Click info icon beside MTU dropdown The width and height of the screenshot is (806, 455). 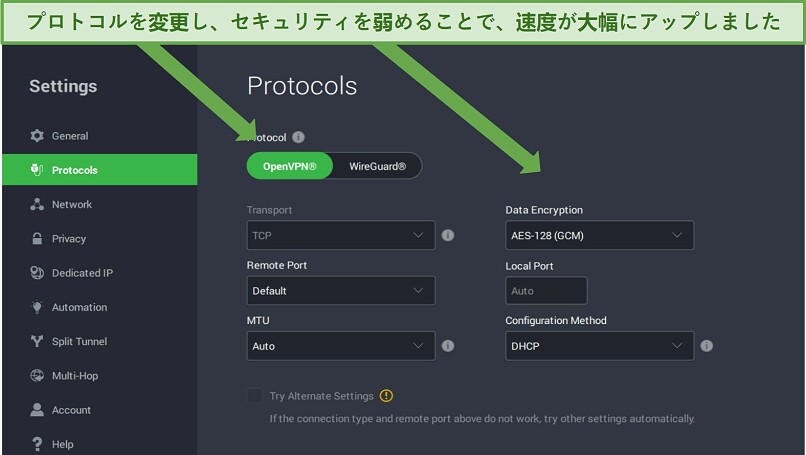[448, 345]
